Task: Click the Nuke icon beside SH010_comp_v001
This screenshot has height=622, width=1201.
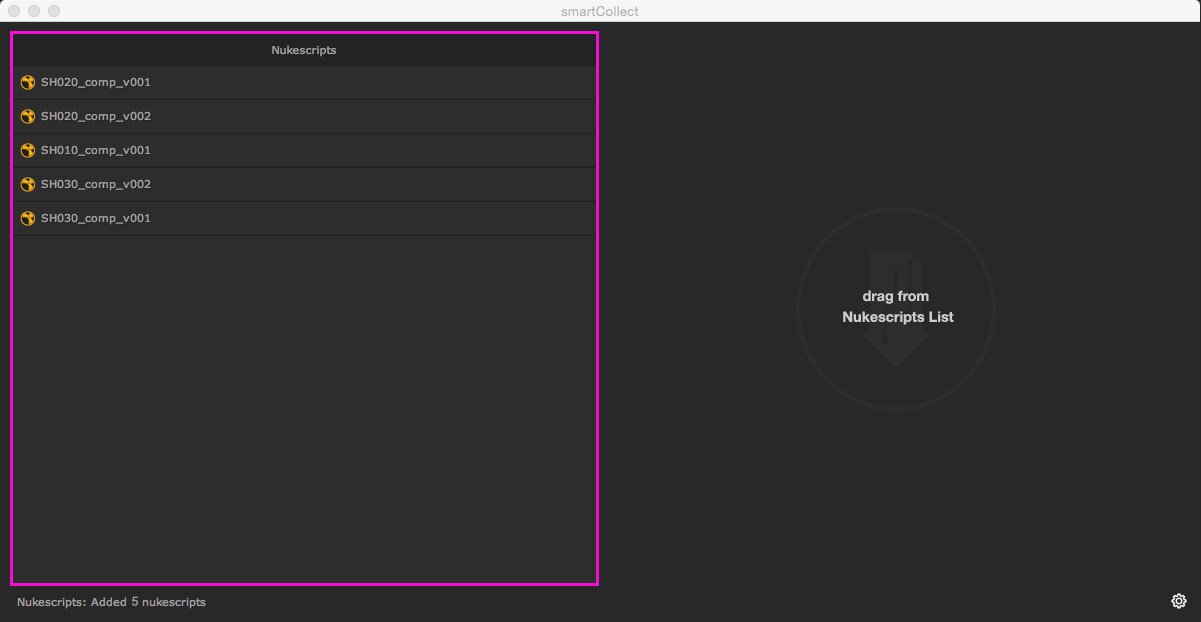Action: 28,151
